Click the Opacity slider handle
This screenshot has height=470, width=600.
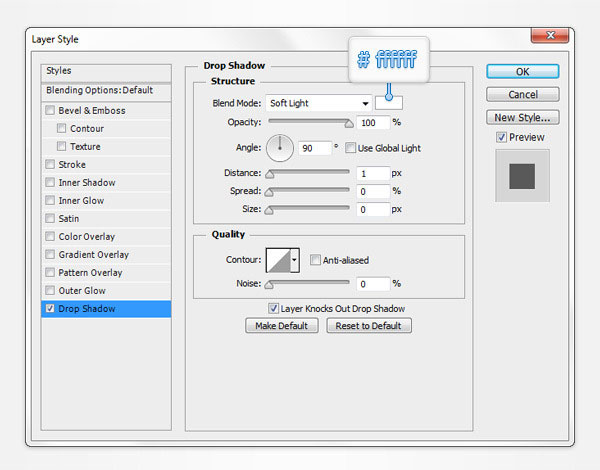point(349,124)
